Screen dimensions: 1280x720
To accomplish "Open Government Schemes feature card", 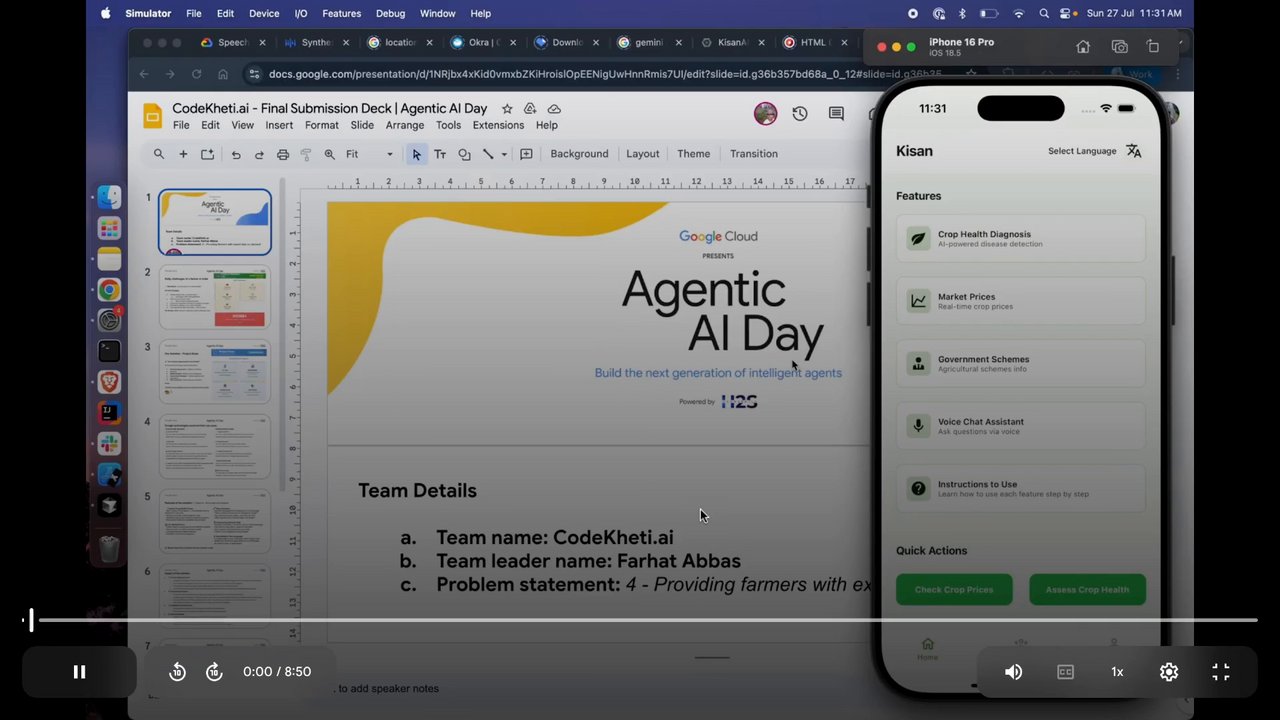I will click(1020, 364).
